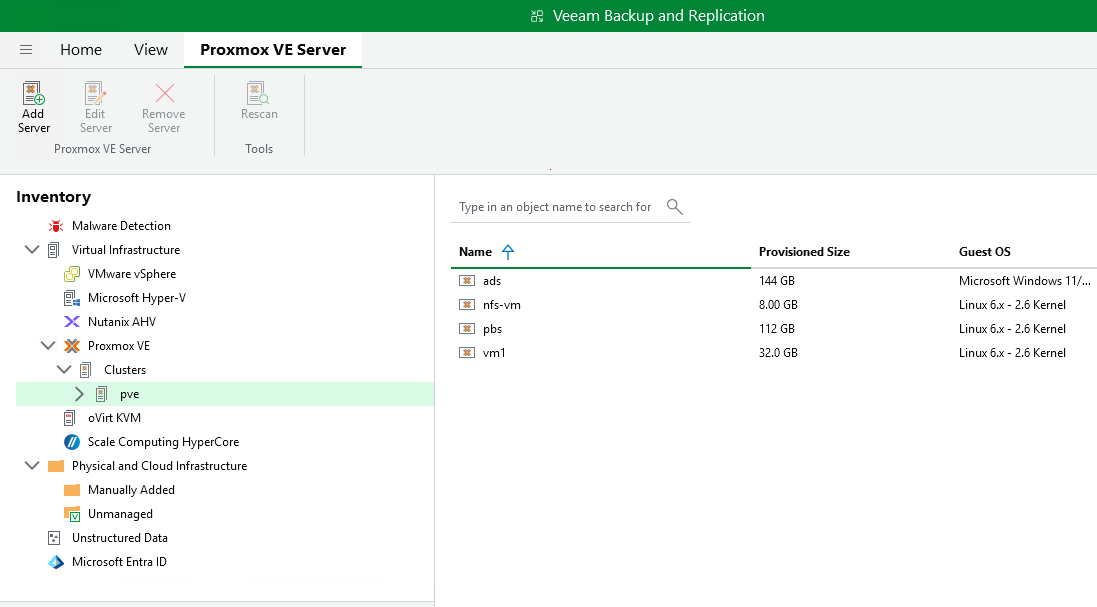The image size is (1097, 607).
Task: Select the nfs-vm name
Action: coord(502,305)
